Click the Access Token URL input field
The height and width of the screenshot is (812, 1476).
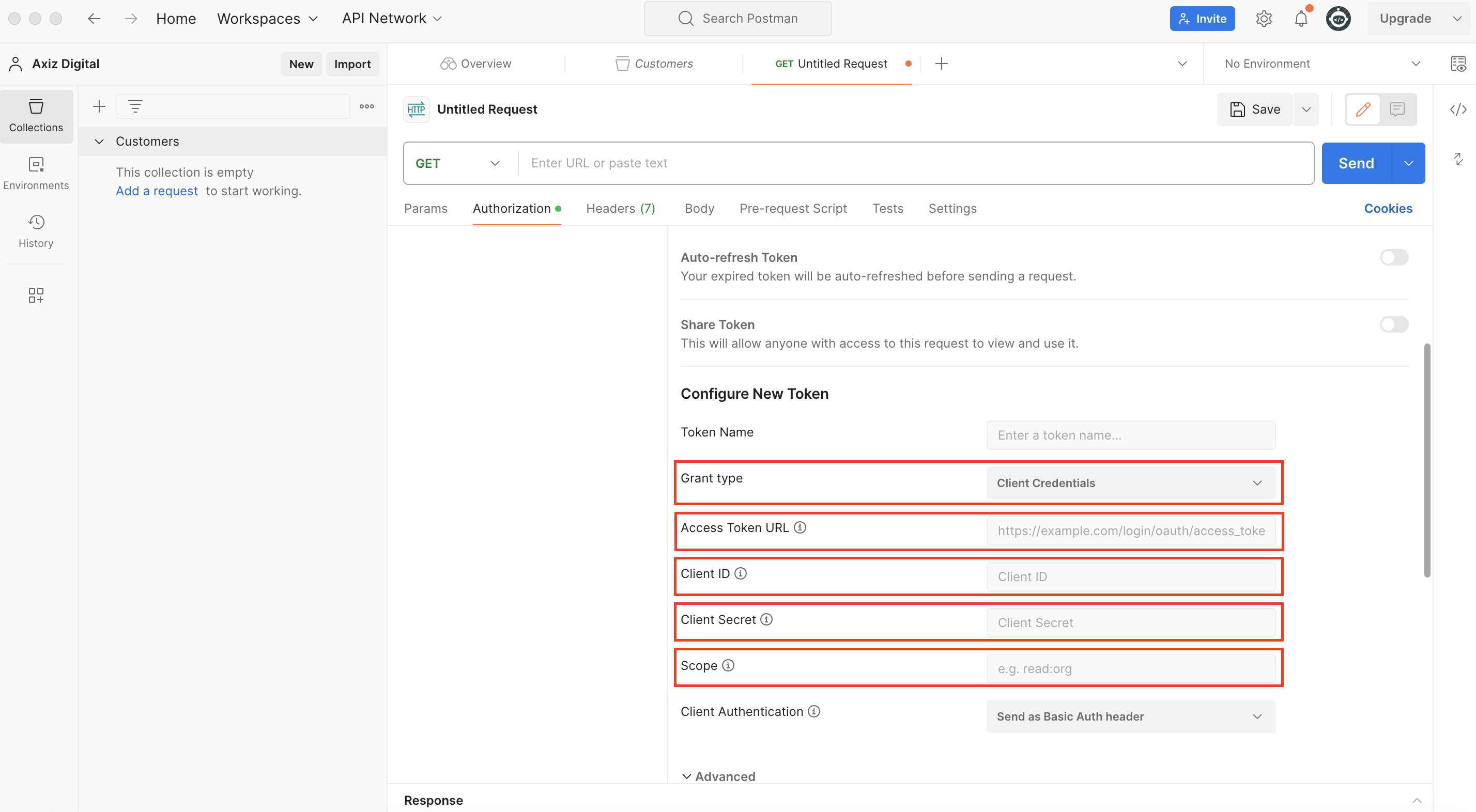1130,531
